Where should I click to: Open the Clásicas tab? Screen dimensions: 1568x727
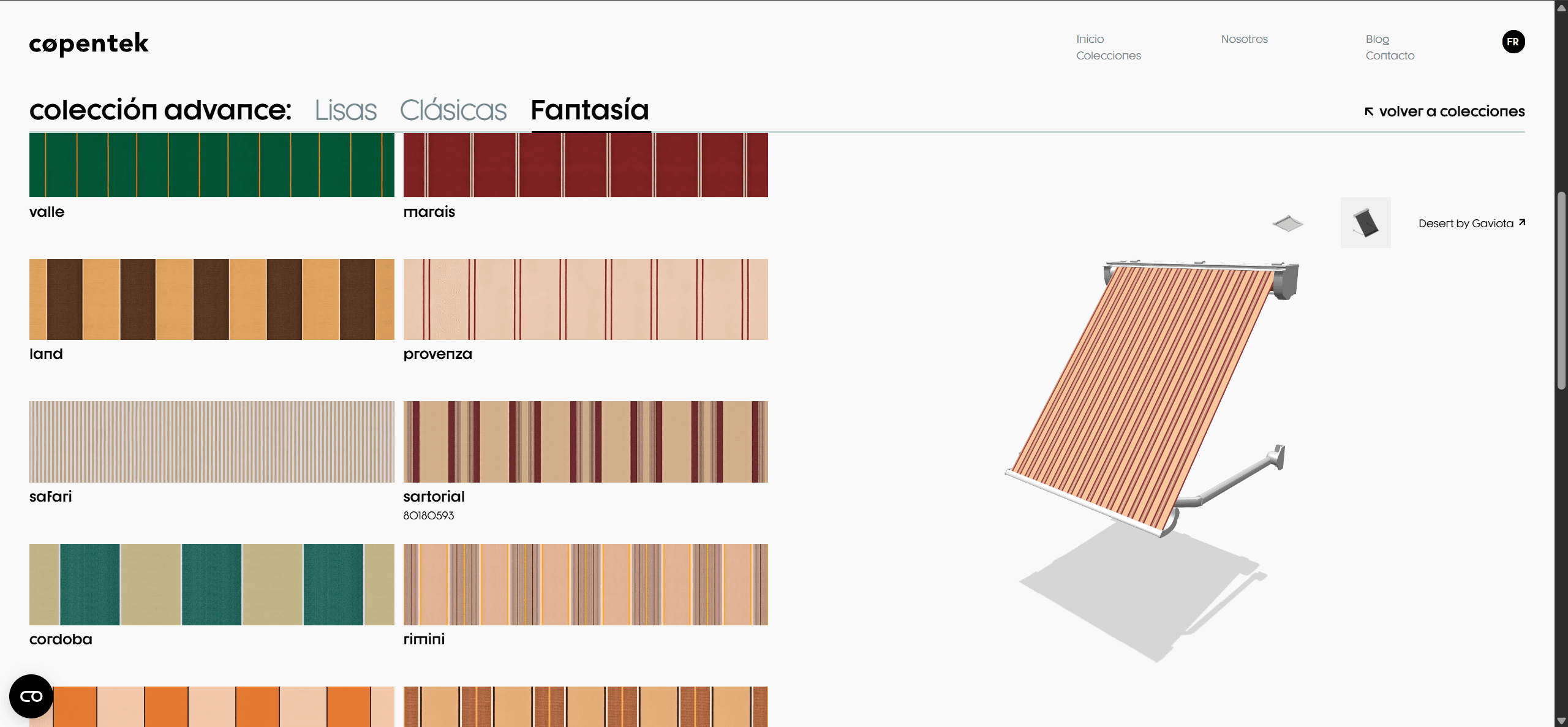453,110
